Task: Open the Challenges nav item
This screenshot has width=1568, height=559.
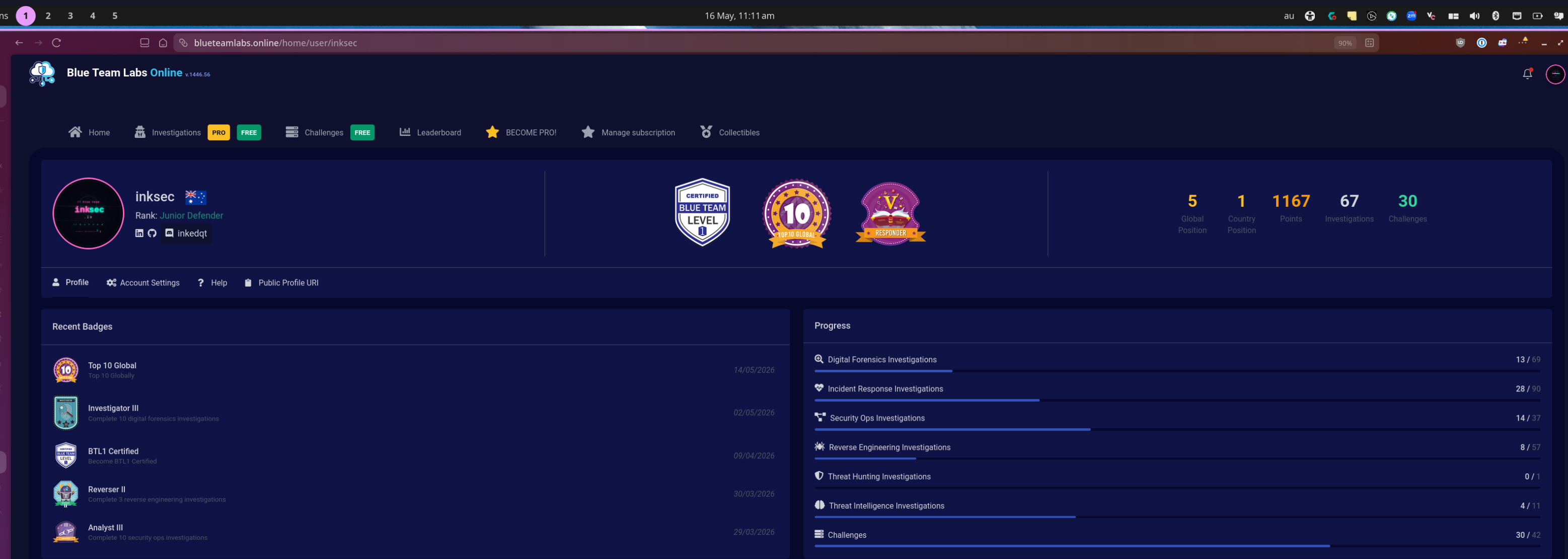Action: 315,132
